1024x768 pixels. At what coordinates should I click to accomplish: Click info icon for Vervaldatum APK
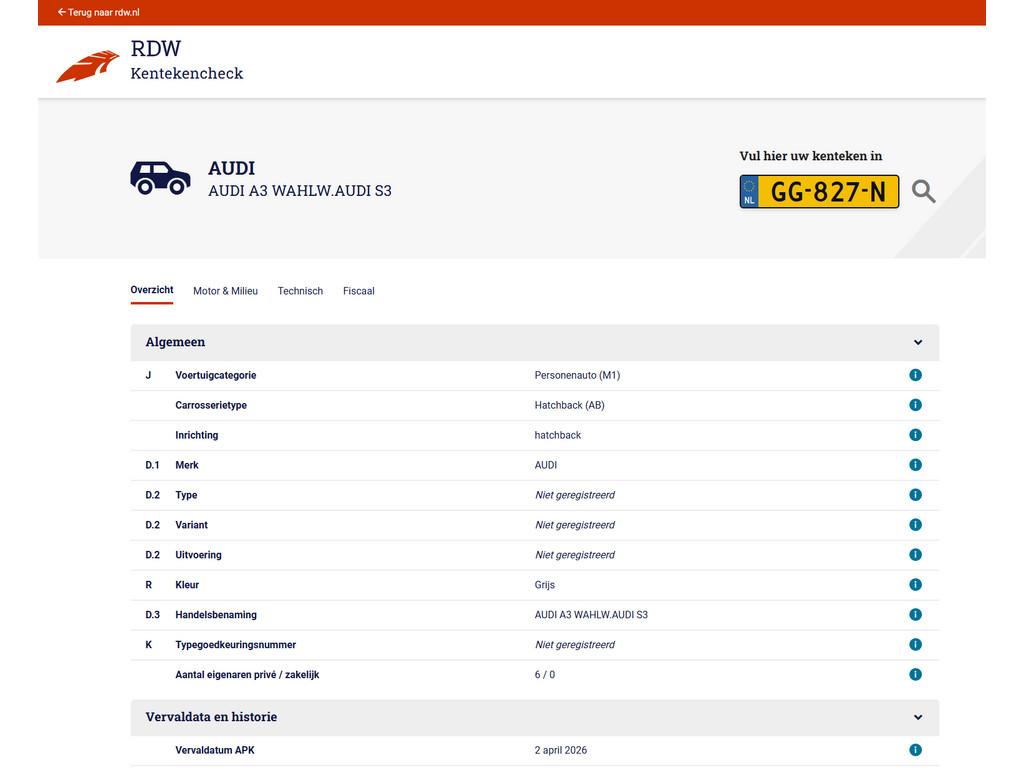tap(915, 750)
